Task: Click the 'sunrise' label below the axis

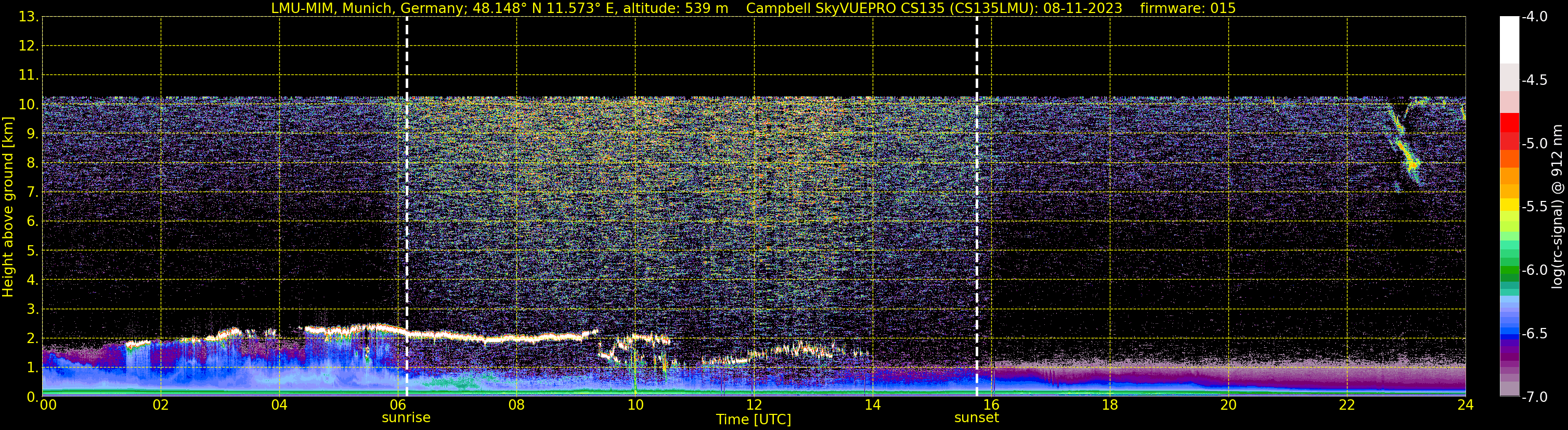Action: coord(406,418)
